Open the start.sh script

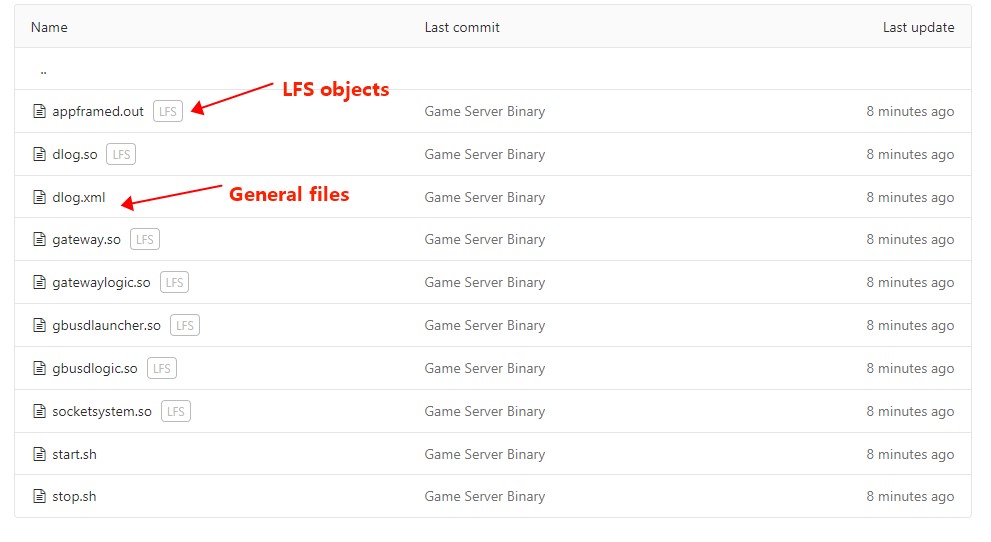pos(74,455)
